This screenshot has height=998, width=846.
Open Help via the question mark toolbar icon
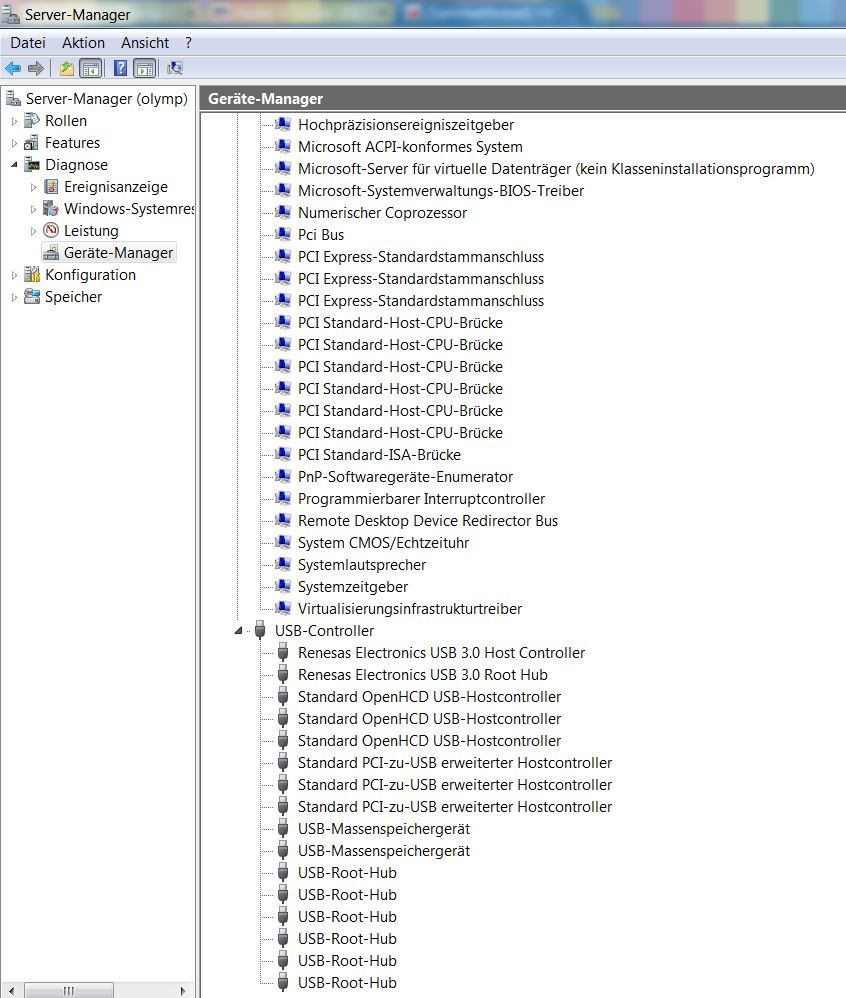pos(120,68)
